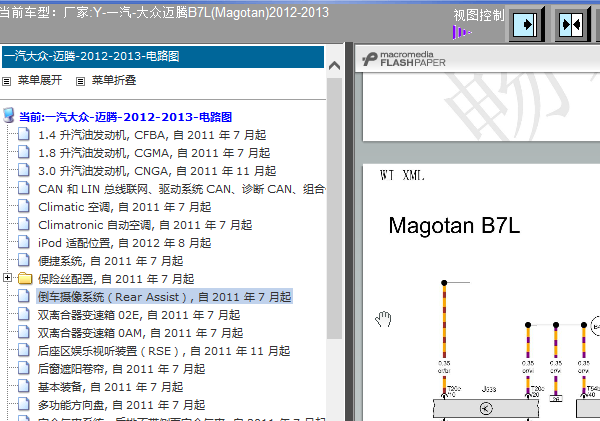Select 倒车摄像系统 (Rear Assist) entry
The image size is (600, 421).
coord(165,297)
